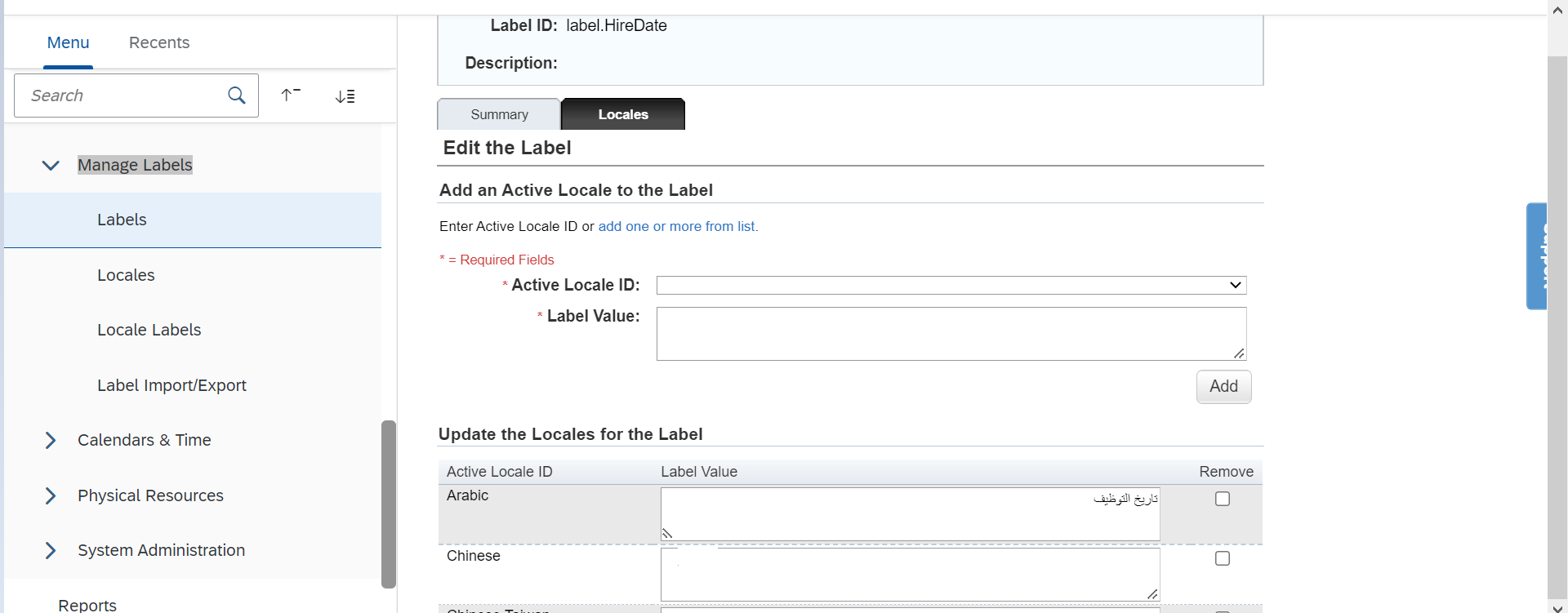Click the collapse all menu icon

(291, 95)
